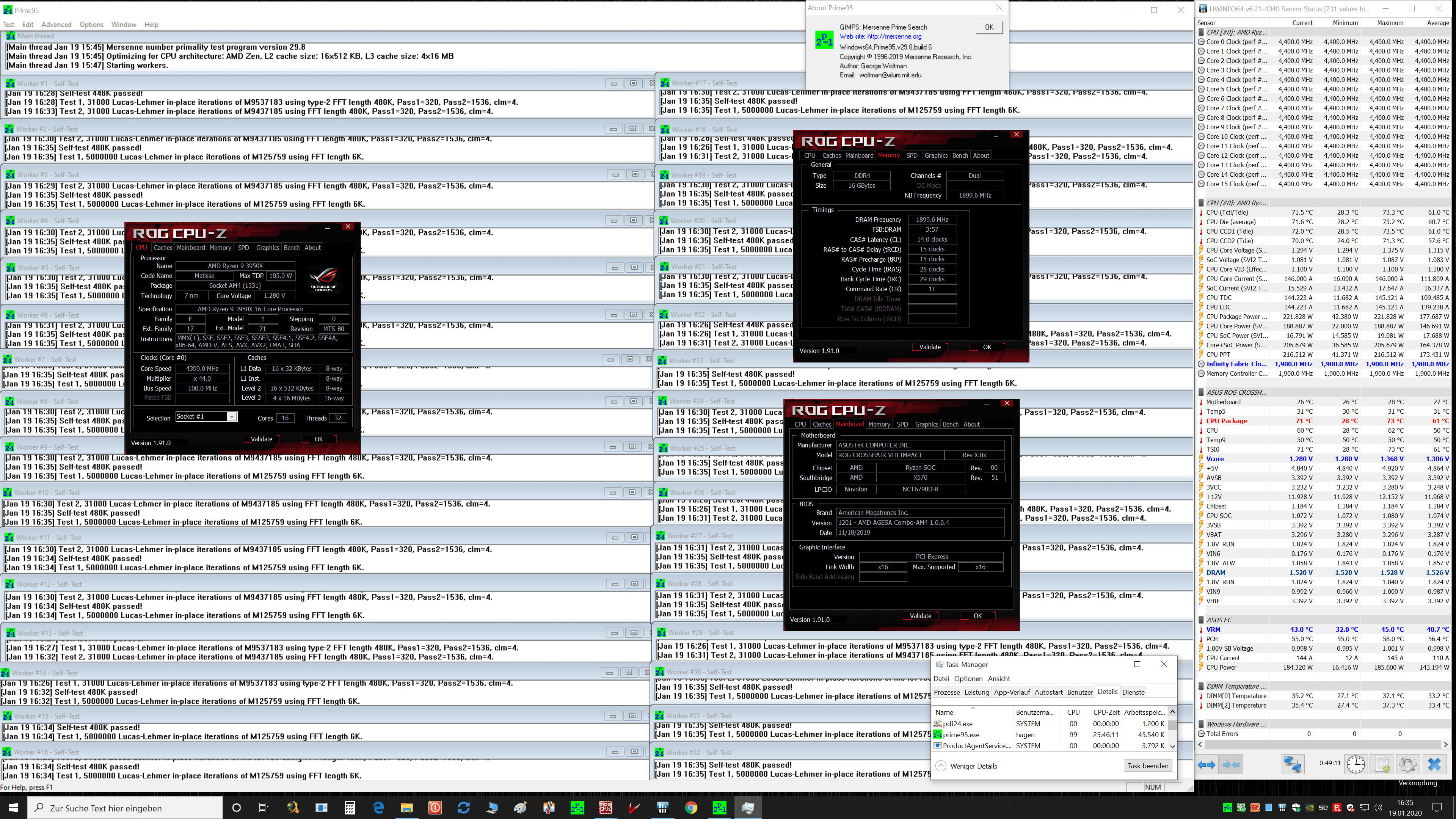Select prime95.exe row in Task Manager
The height and width of the screenshot is (819, 1456).
pos(1050,735)
